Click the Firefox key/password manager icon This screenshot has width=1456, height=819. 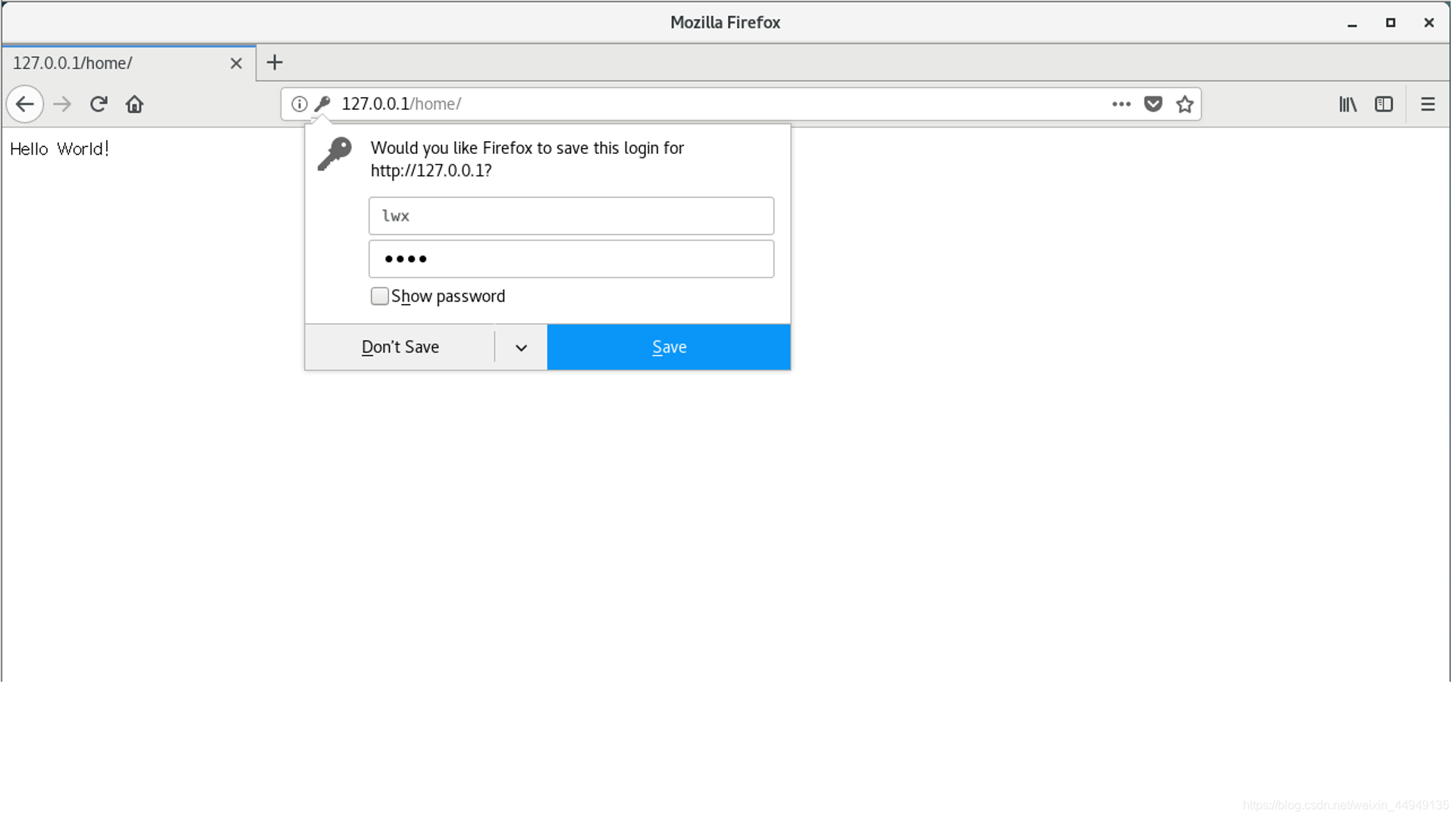(322, 104)
